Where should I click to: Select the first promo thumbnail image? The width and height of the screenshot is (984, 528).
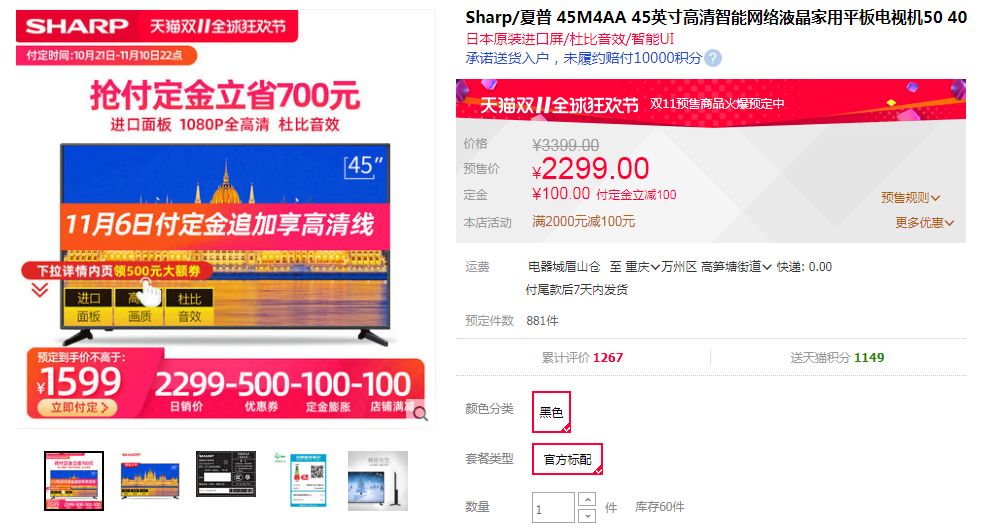point(74,481)
